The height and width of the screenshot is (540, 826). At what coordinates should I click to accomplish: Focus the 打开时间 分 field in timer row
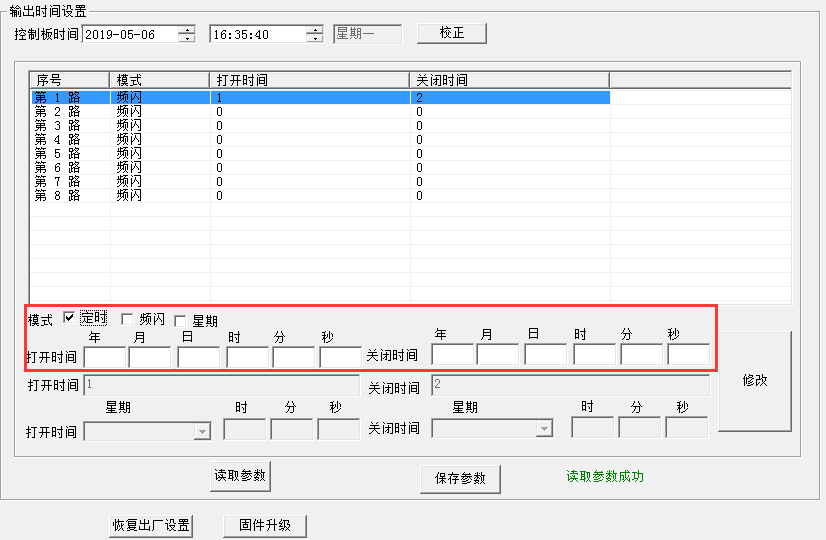pyautogui.click(x=294, y=358)
